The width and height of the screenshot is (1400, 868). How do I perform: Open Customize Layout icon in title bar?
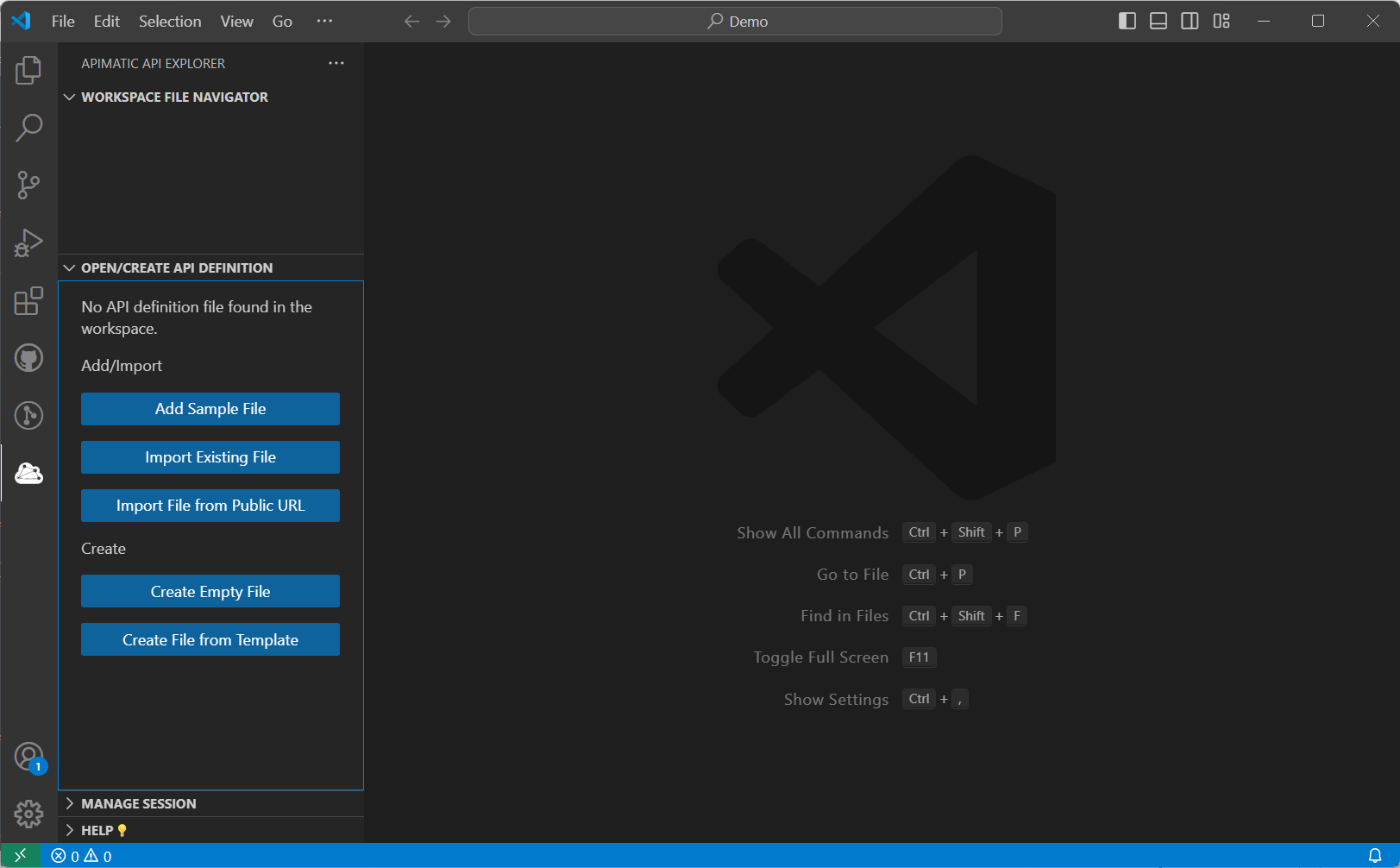1221,21
